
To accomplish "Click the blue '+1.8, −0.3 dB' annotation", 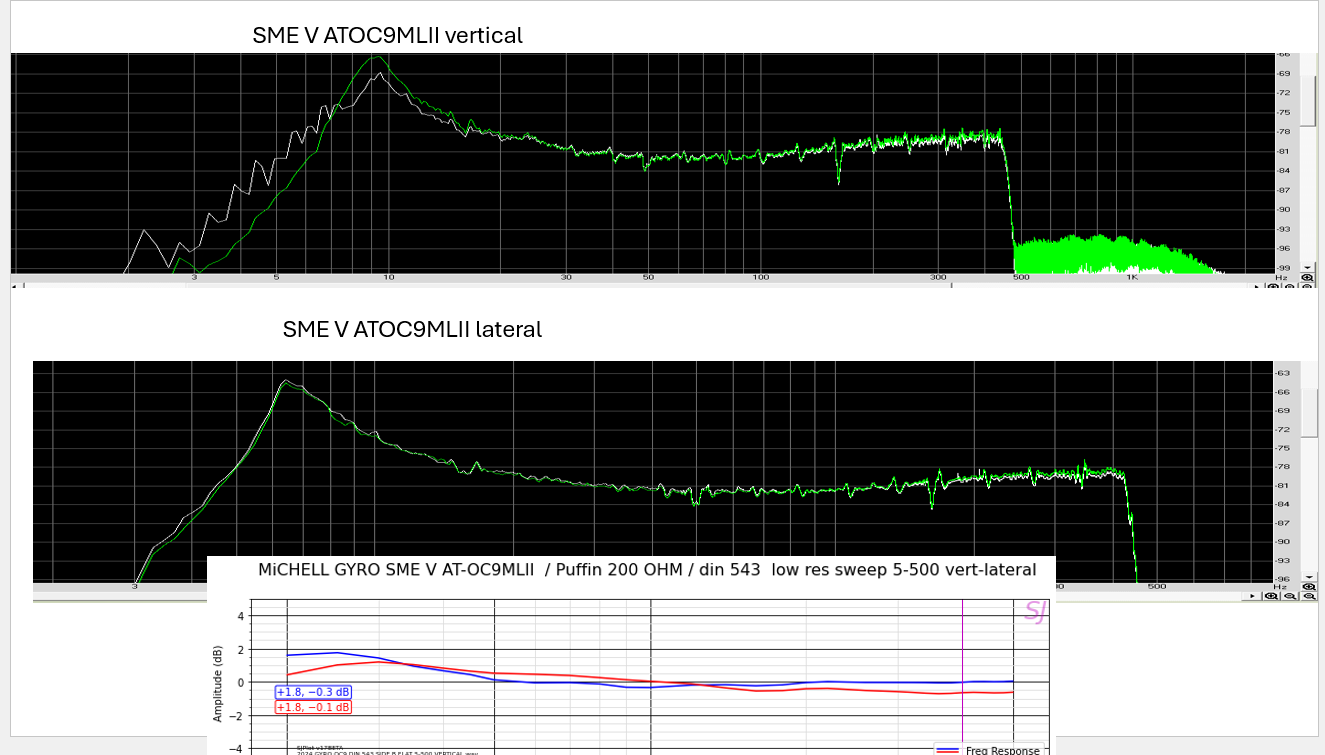I will (x=313, y=692).
